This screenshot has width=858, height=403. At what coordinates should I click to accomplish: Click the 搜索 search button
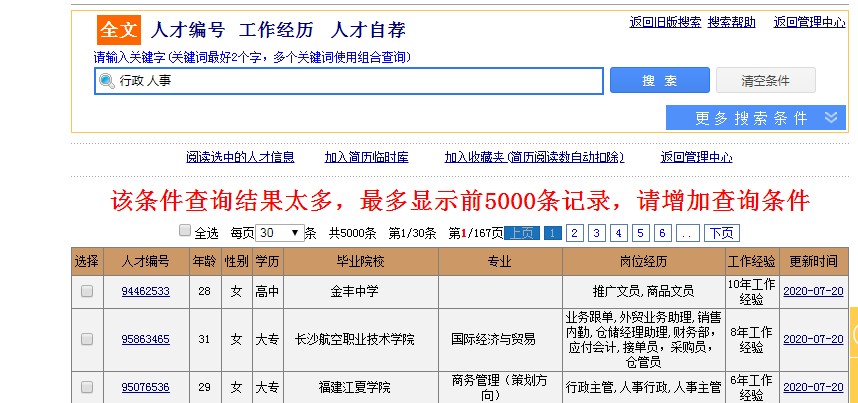tap(660, 80)
